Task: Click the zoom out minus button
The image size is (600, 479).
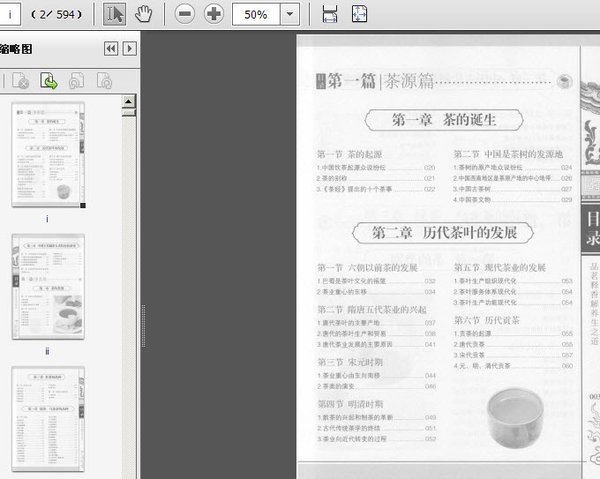Action: (x=184, y=14)
